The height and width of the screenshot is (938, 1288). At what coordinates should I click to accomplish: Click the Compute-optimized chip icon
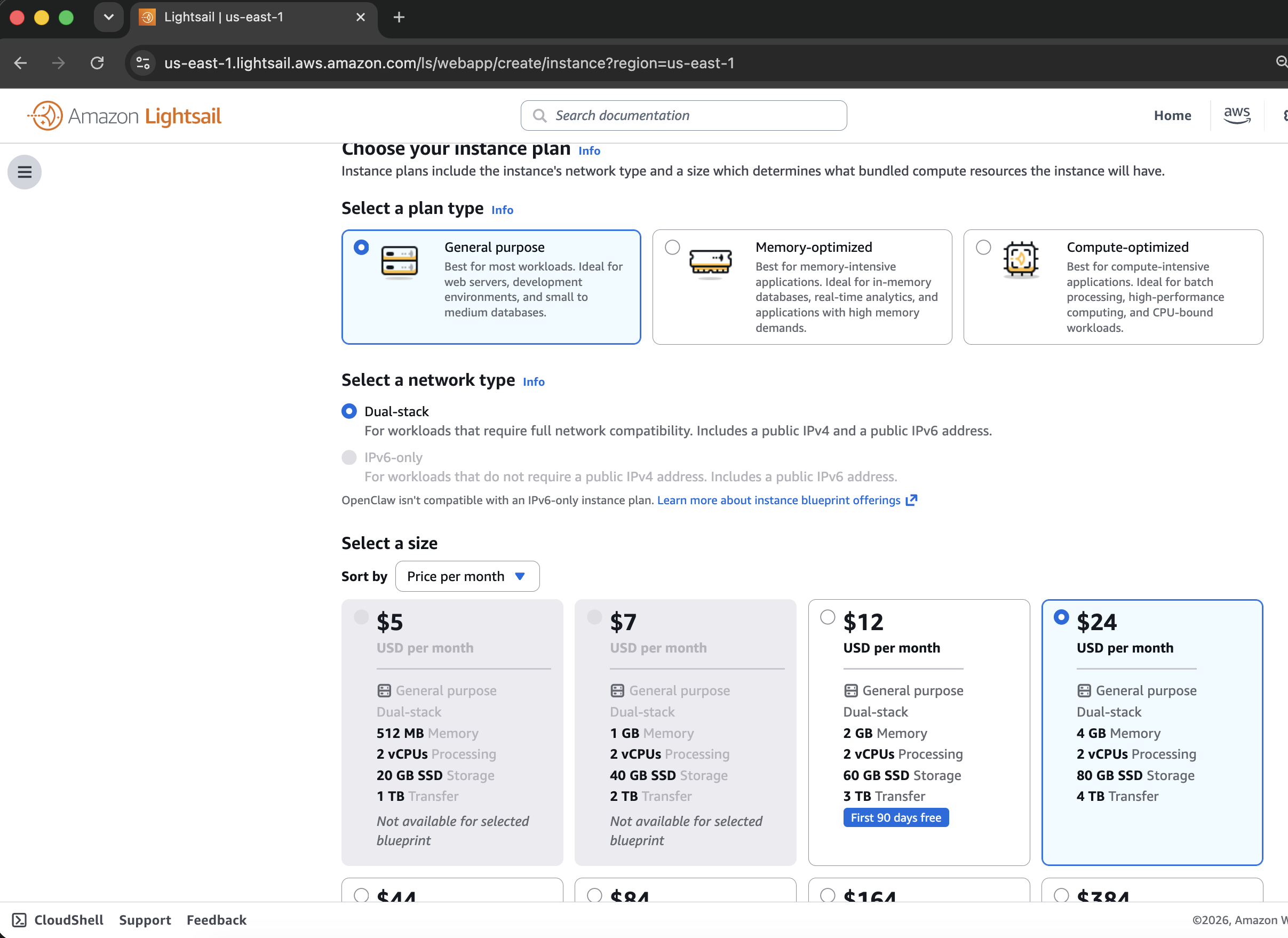pos(1021,259)
